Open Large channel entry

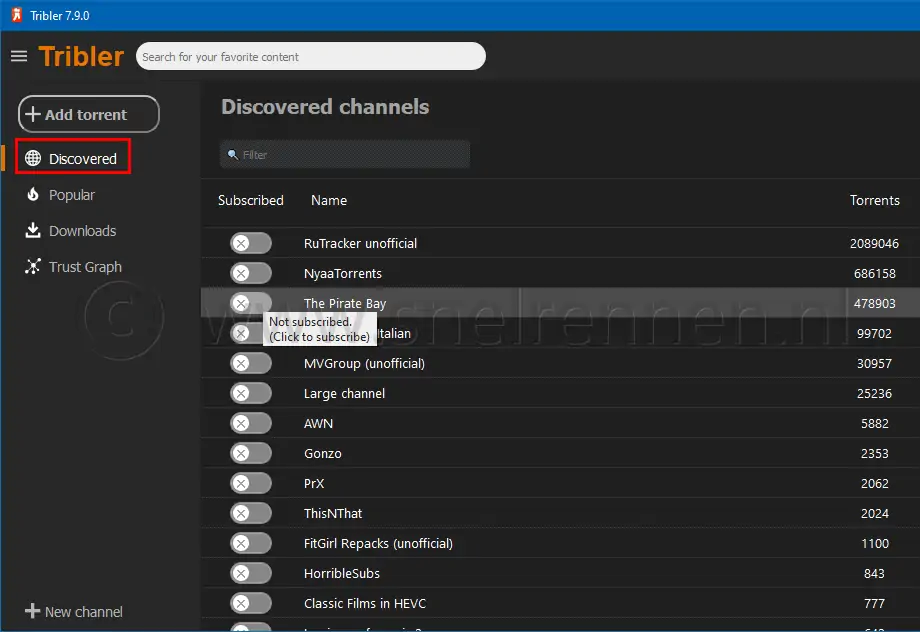pyautogui.click(x=344, y=394)
